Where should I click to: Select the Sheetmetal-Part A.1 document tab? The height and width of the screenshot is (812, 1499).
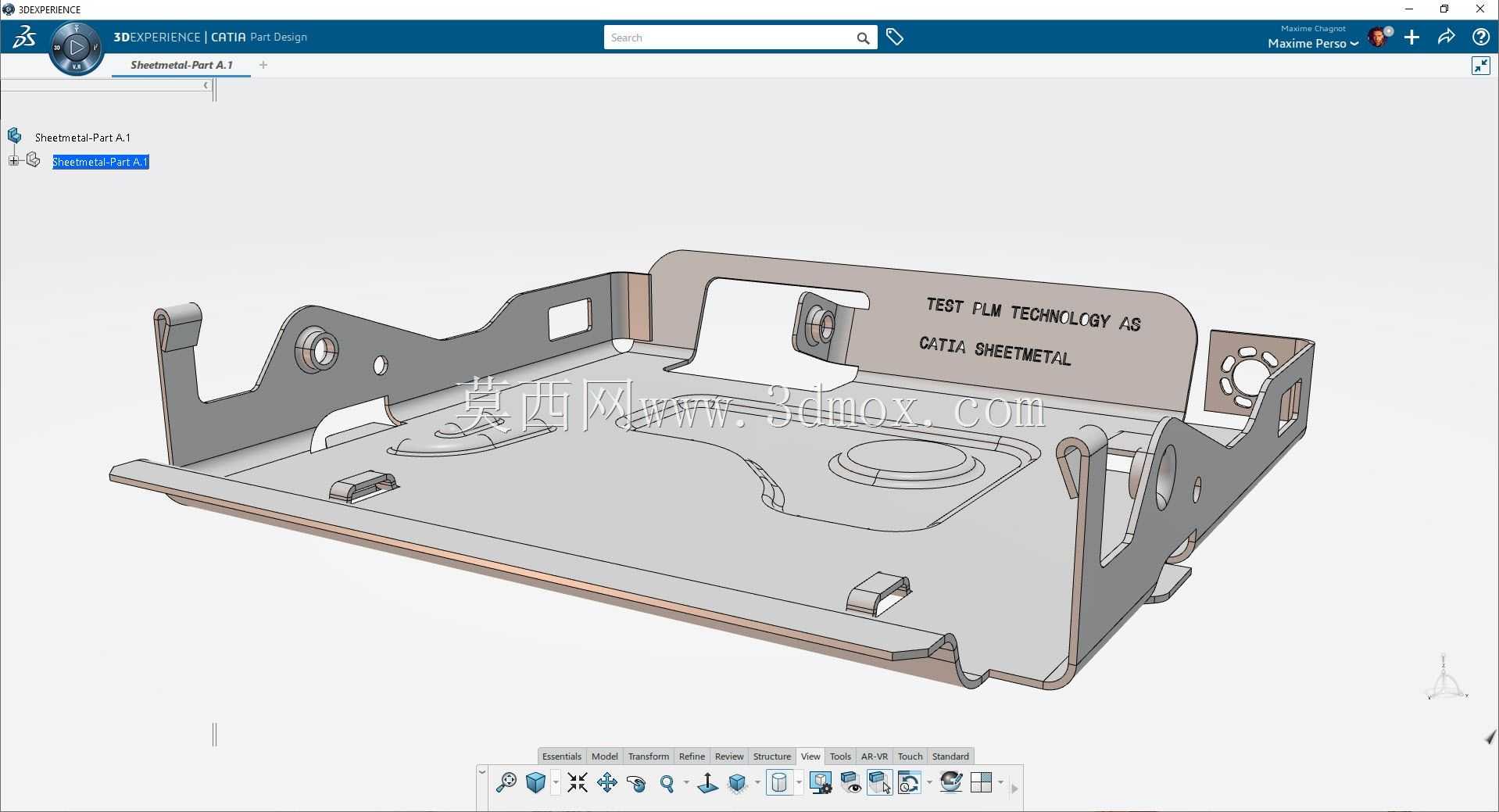pyautogui.click(x=181, y=65)
